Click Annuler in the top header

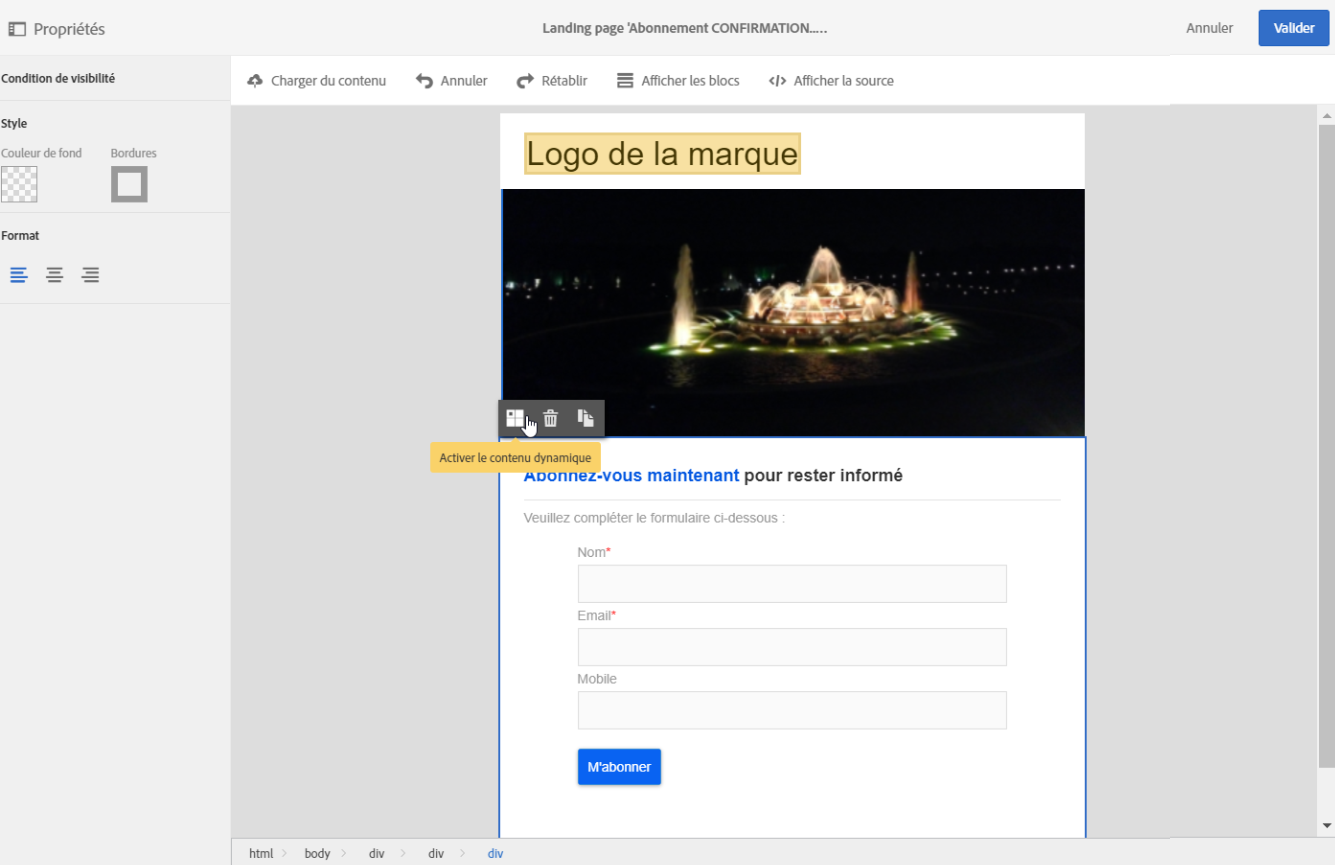click(1209, 28)
